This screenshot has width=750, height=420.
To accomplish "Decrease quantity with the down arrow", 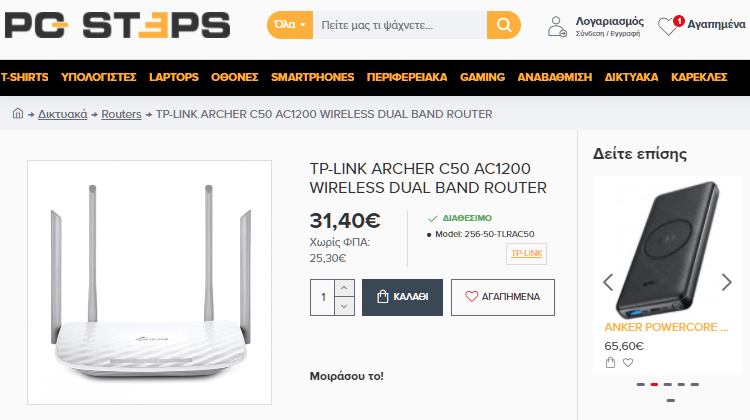I will coord(344,306).
